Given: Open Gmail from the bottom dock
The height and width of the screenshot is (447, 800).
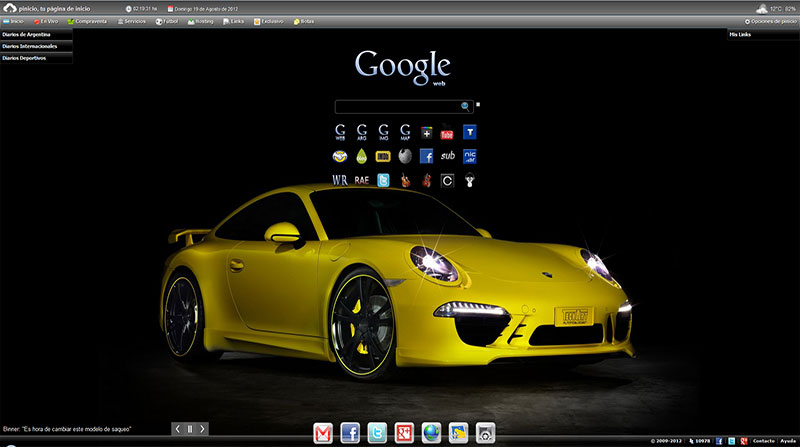Looking at the screenshot, I should (324, 432).
